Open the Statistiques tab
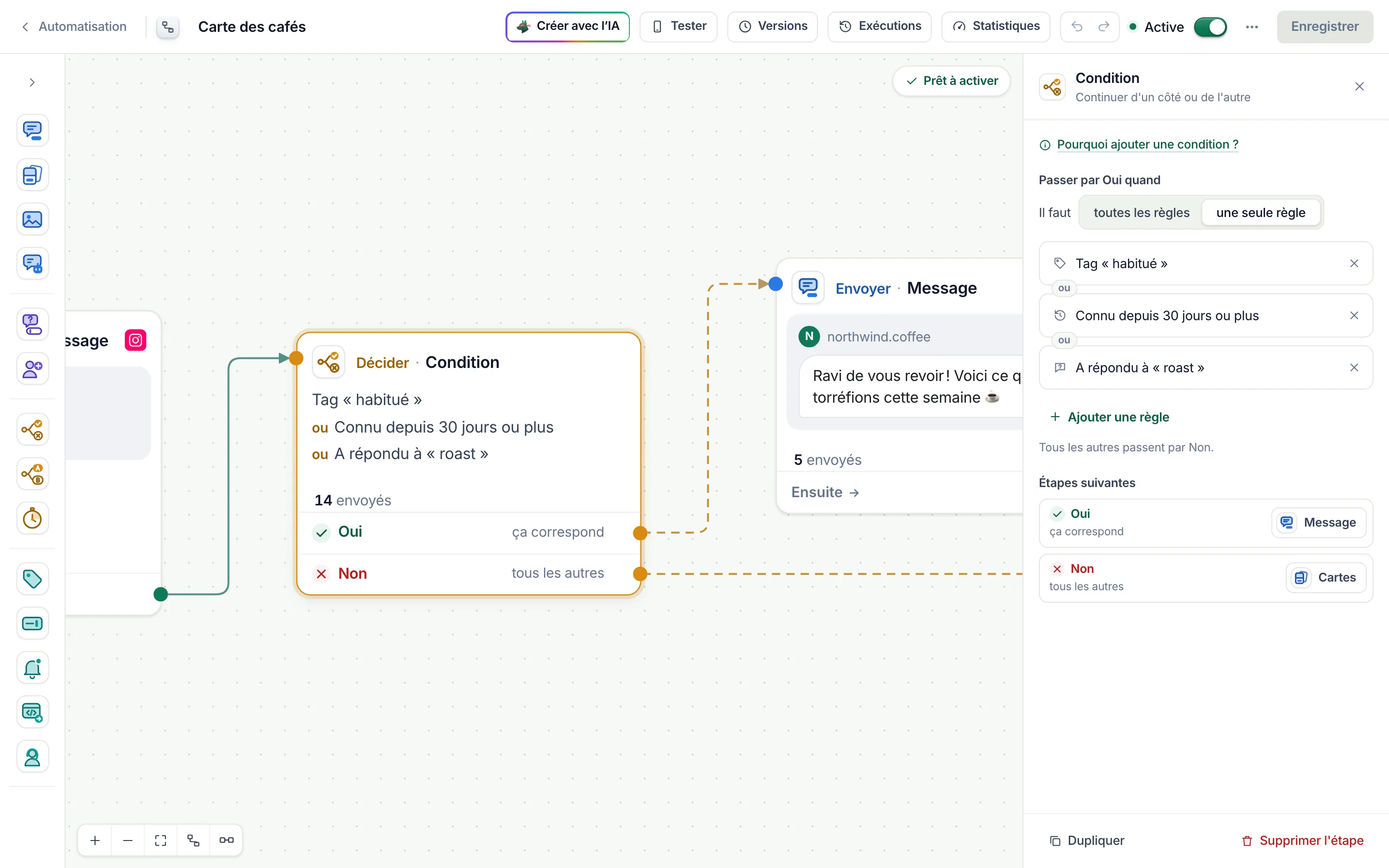Viewport: 1389px width, 868px height. click(995, 27)
